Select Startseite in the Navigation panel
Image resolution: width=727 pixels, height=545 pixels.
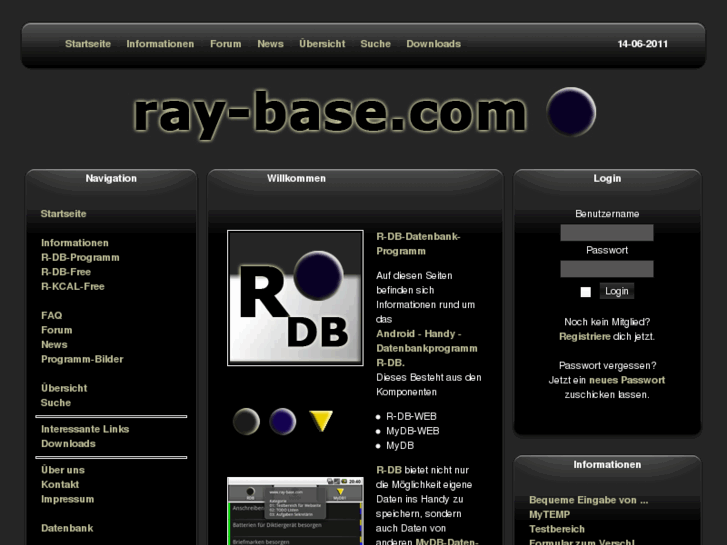click(x=64, y=214)
